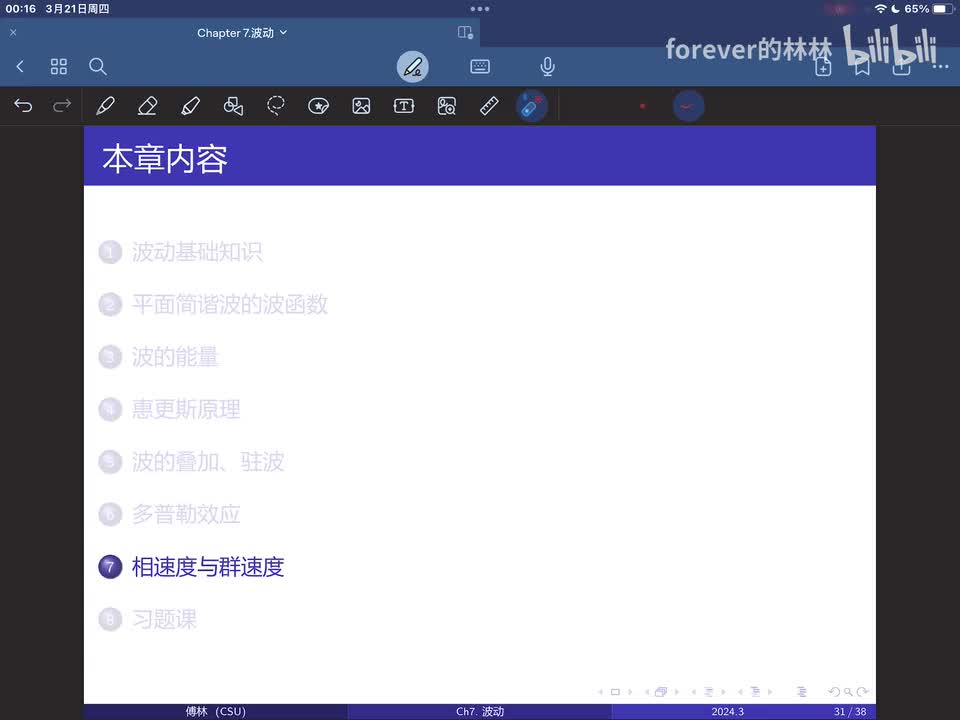Undo the last stroke
The height and width of the screenshot is (720, 960).
[23, 106]
